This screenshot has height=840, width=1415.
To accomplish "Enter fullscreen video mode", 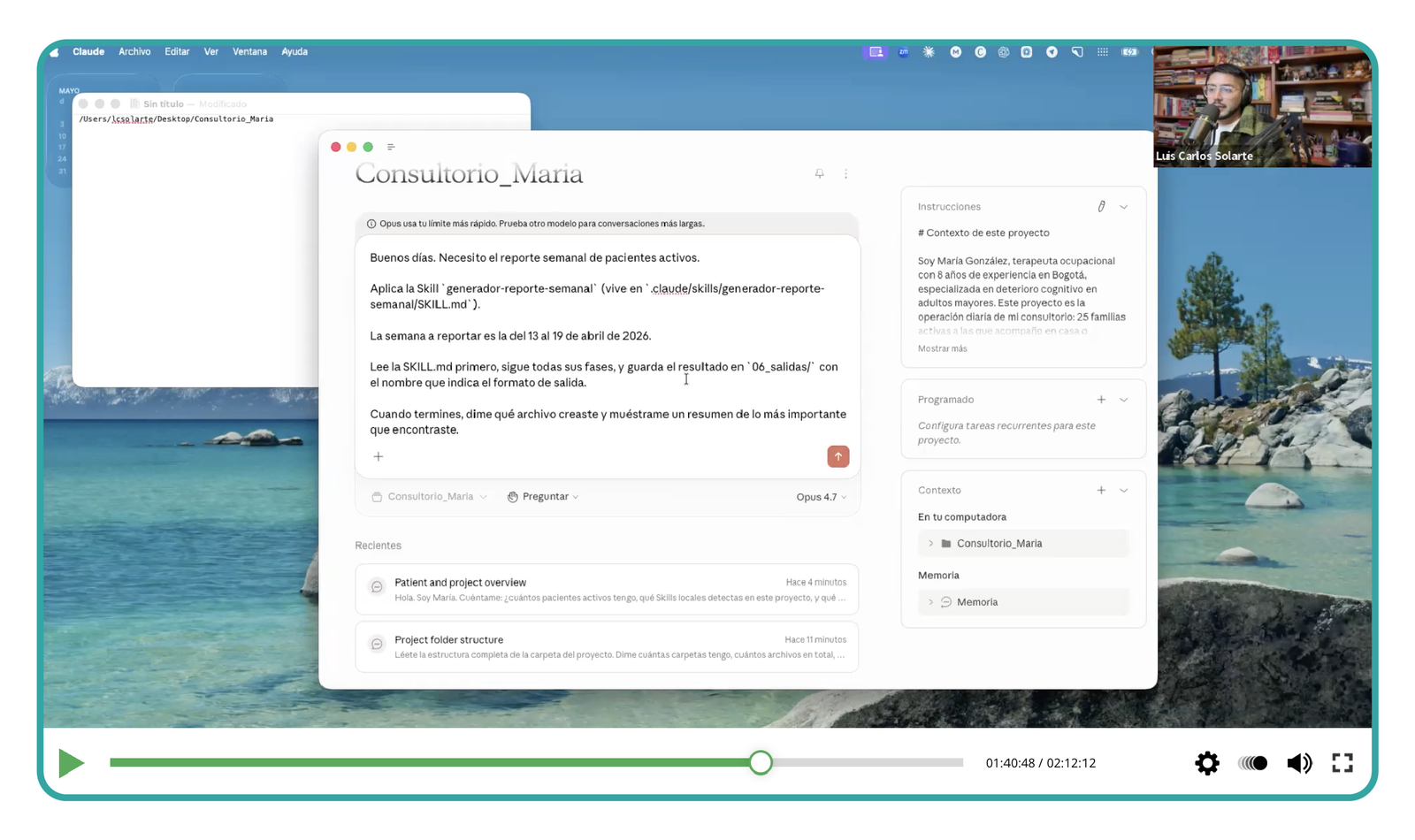I will tap(1342, 763).
